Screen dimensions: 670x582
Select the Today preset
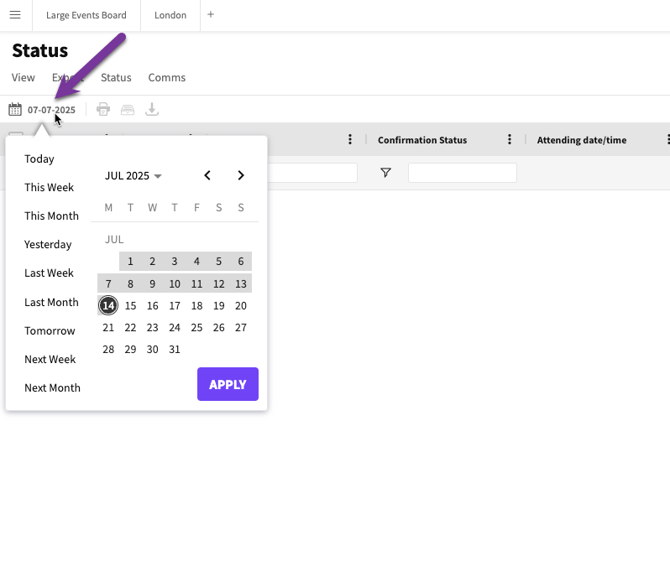point(39,159)
